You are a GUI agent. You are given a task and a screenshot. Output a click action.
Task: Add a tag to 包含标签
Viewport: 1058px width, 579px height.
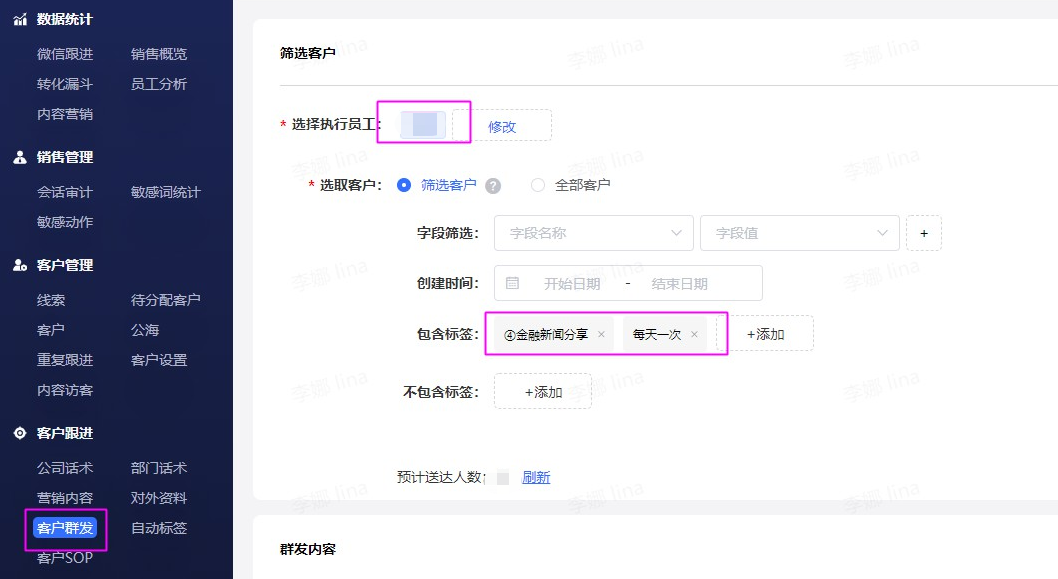point(765,334)
